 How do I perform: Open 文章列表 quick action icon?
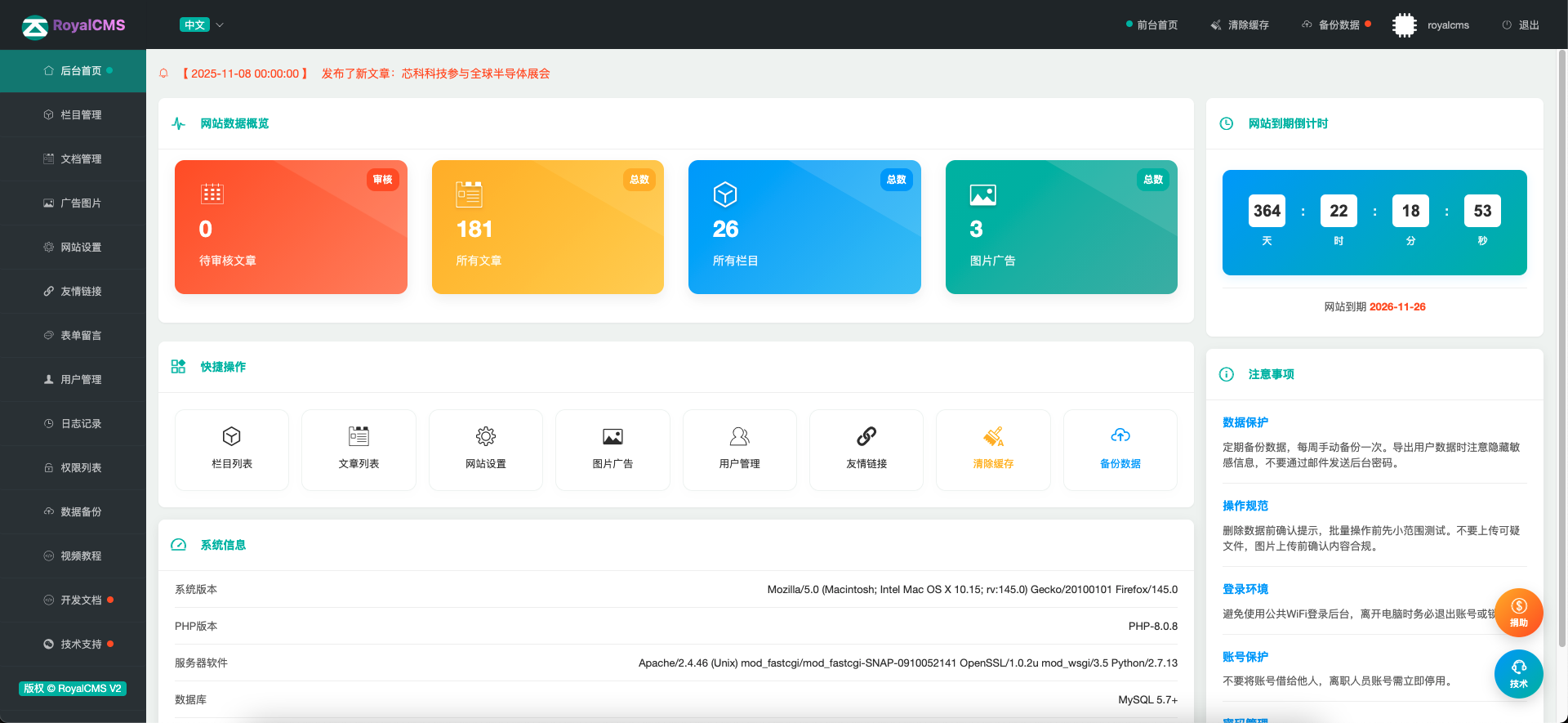click(x=359, y=436)
